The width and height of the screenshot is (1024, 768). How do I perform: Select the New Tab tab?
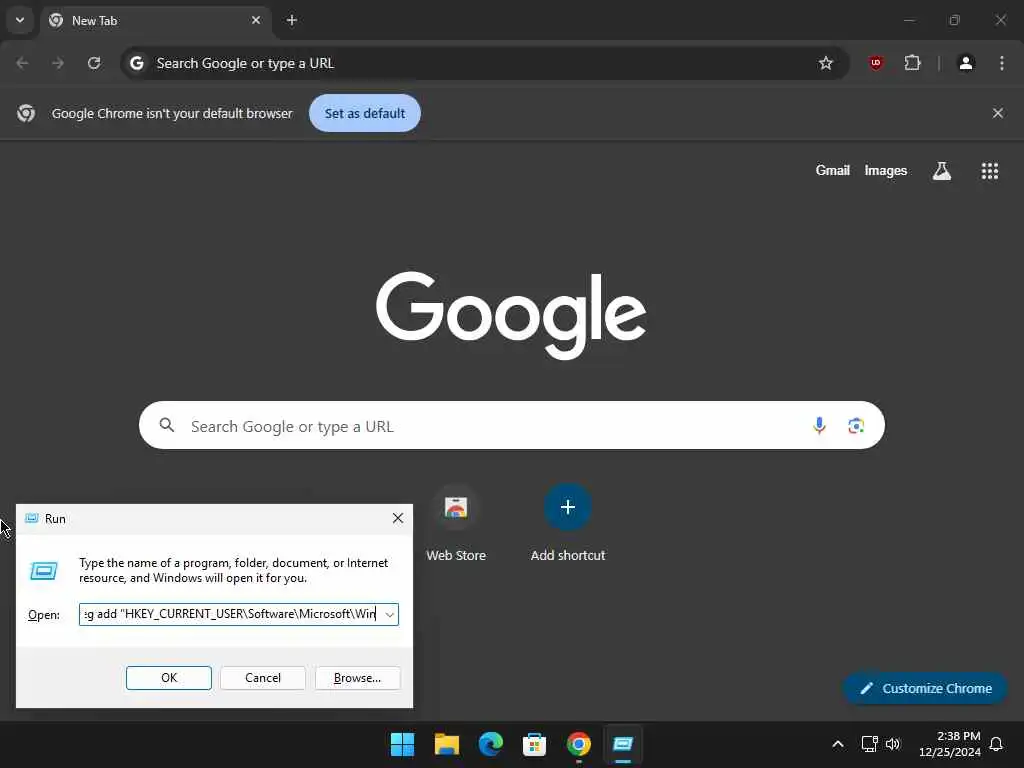tap(155, 20)
